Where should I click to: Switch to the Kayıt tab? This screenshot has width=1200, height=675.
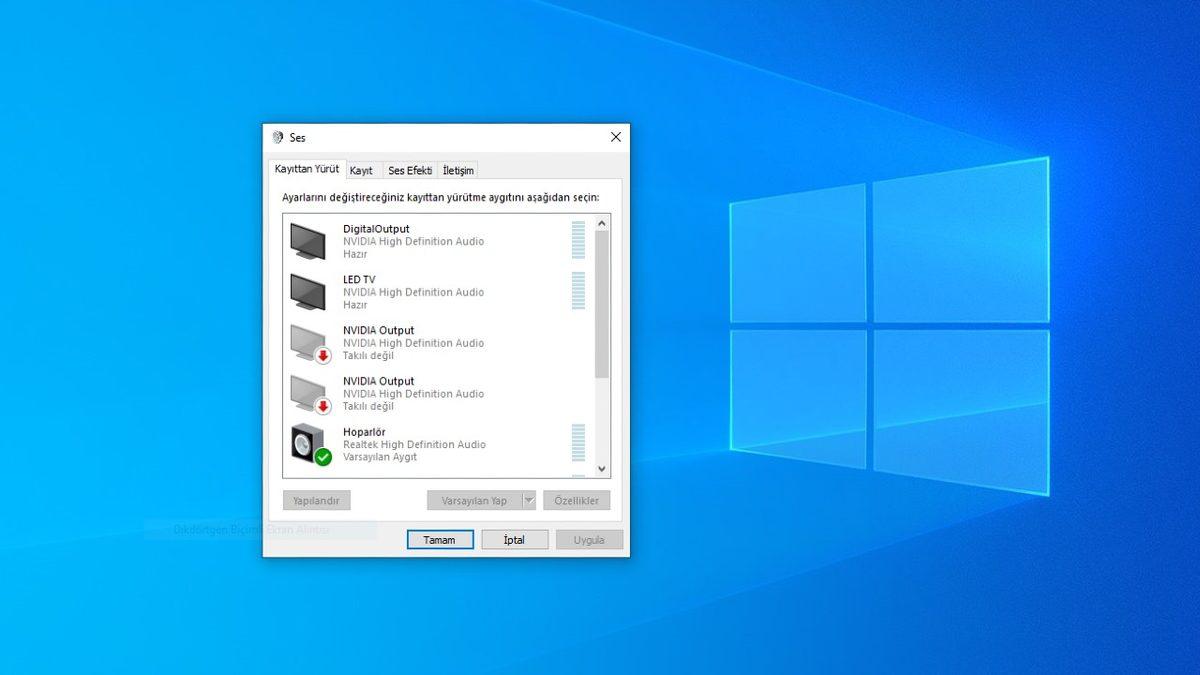pyautogui.click(x=362, y=170)
